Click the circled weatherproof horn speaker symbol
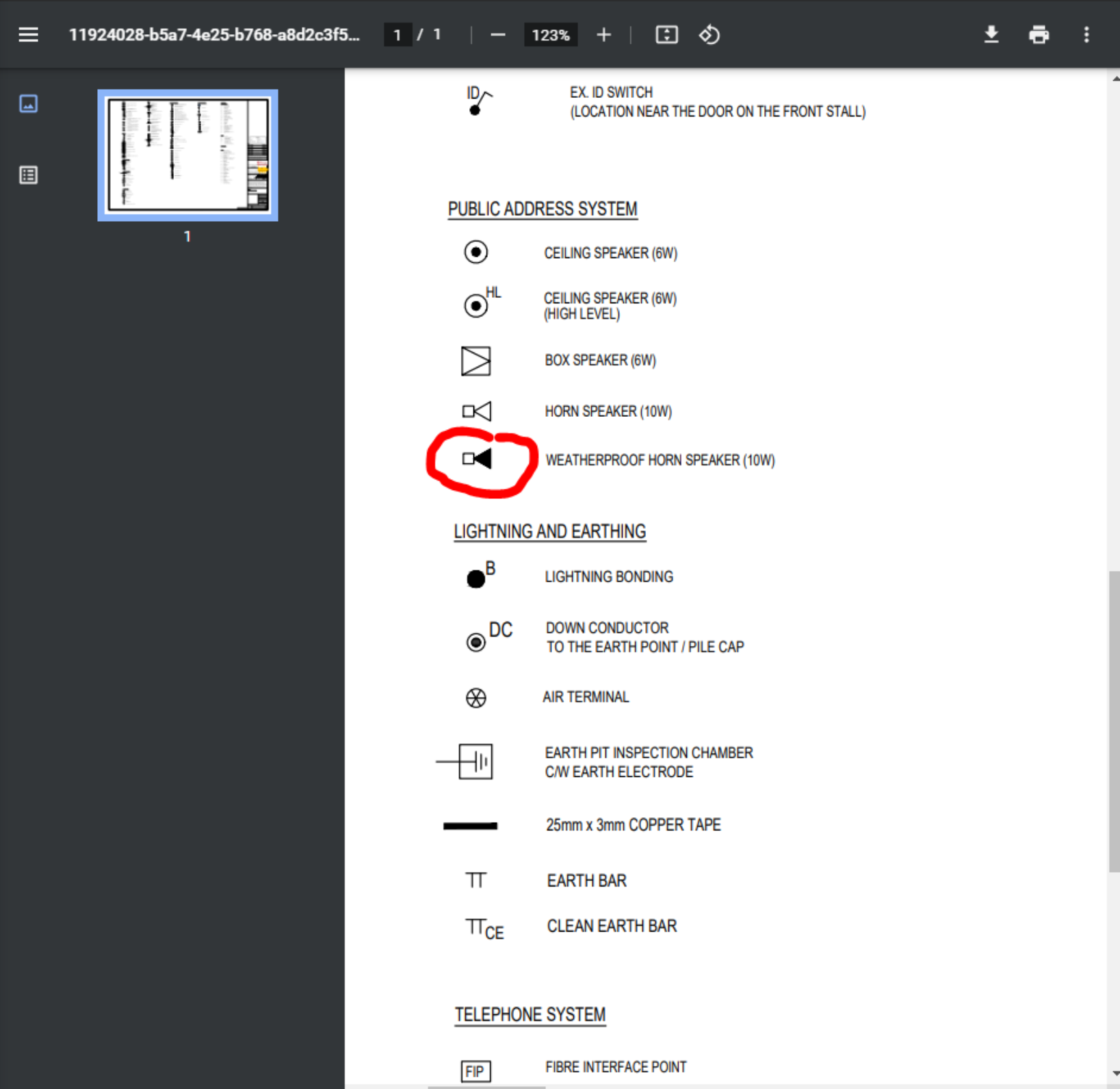The height and width of the screenshot is (1089, 1120). pos(479,460)
